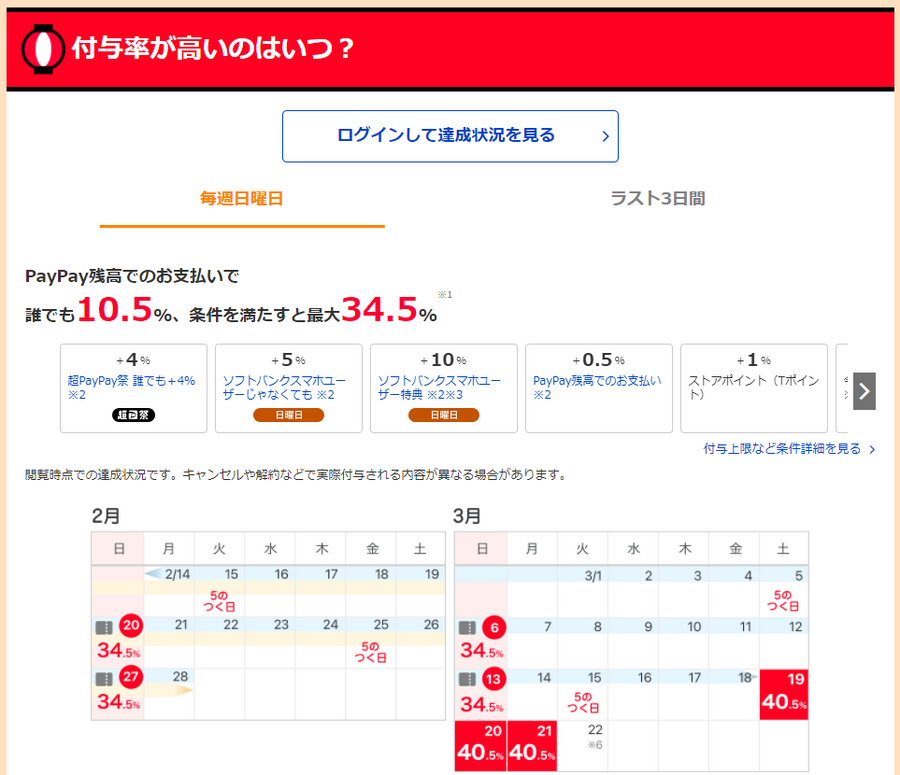Open ソフトバンクスマホユーザーじゃなくても link
900x775 pixels.
[284, 388]
